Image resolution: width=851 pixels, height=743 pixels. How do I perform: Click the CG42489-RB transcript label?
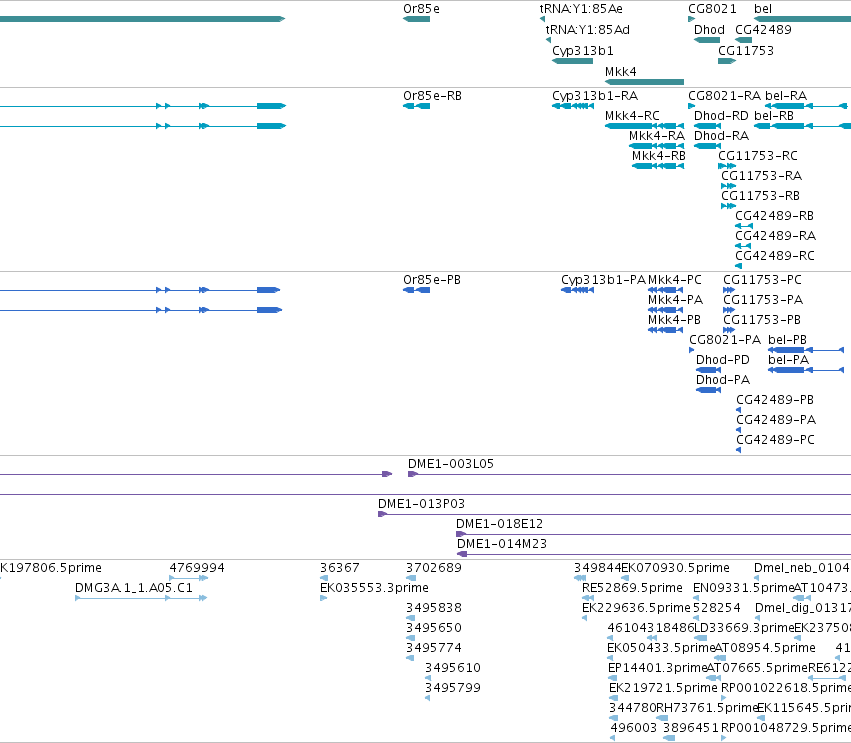click(774, 216)
